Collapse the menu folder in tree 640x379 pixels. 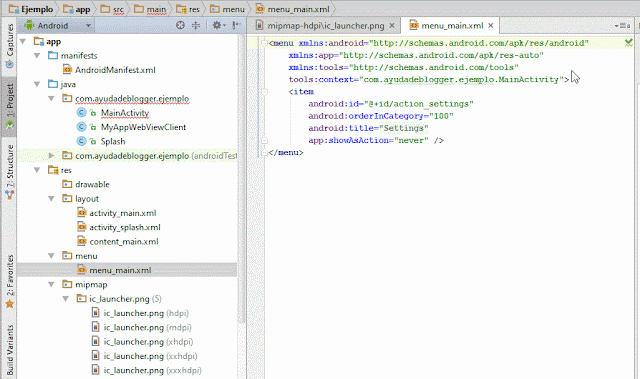(51, 256)
